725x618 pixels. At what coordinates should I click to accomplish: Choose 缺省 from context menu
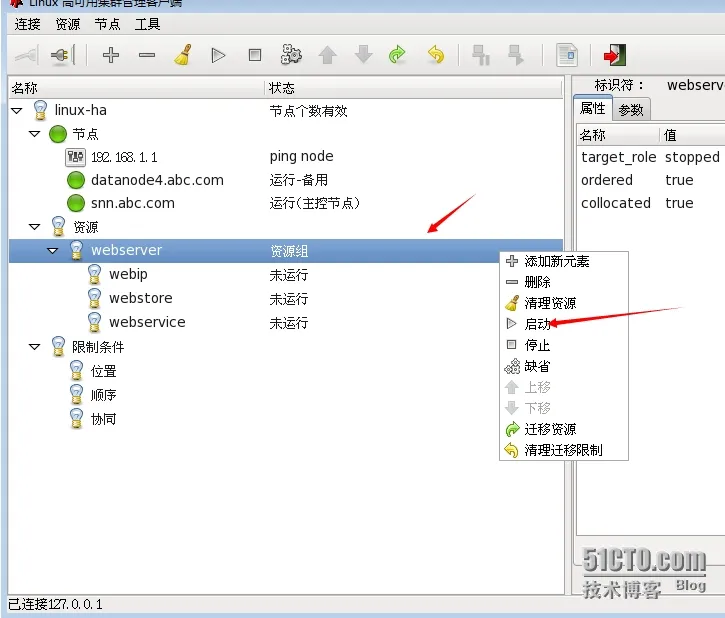[x=564, y=367]
